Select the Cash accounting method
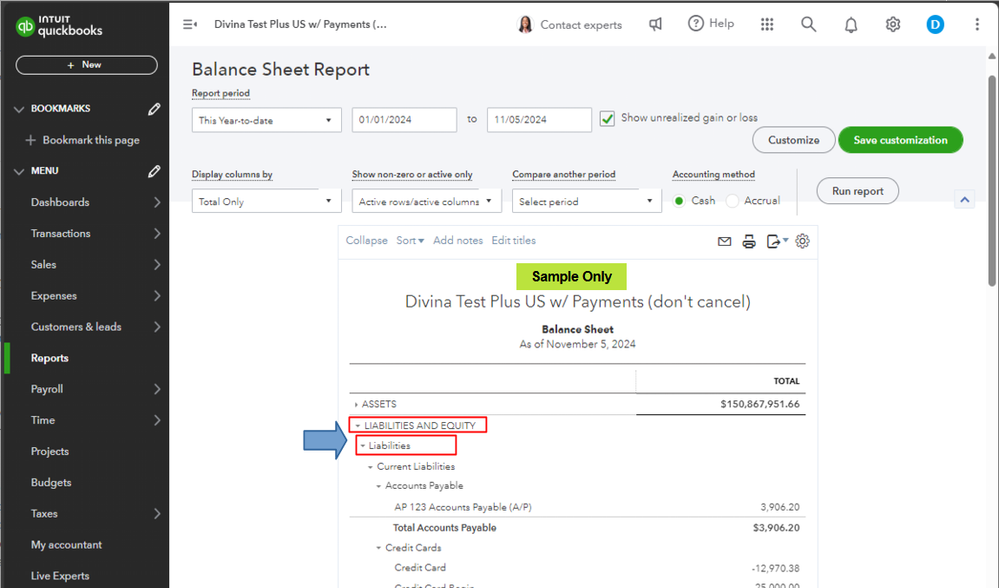This screenshot has width=999, height=588. tap(680, 201)
